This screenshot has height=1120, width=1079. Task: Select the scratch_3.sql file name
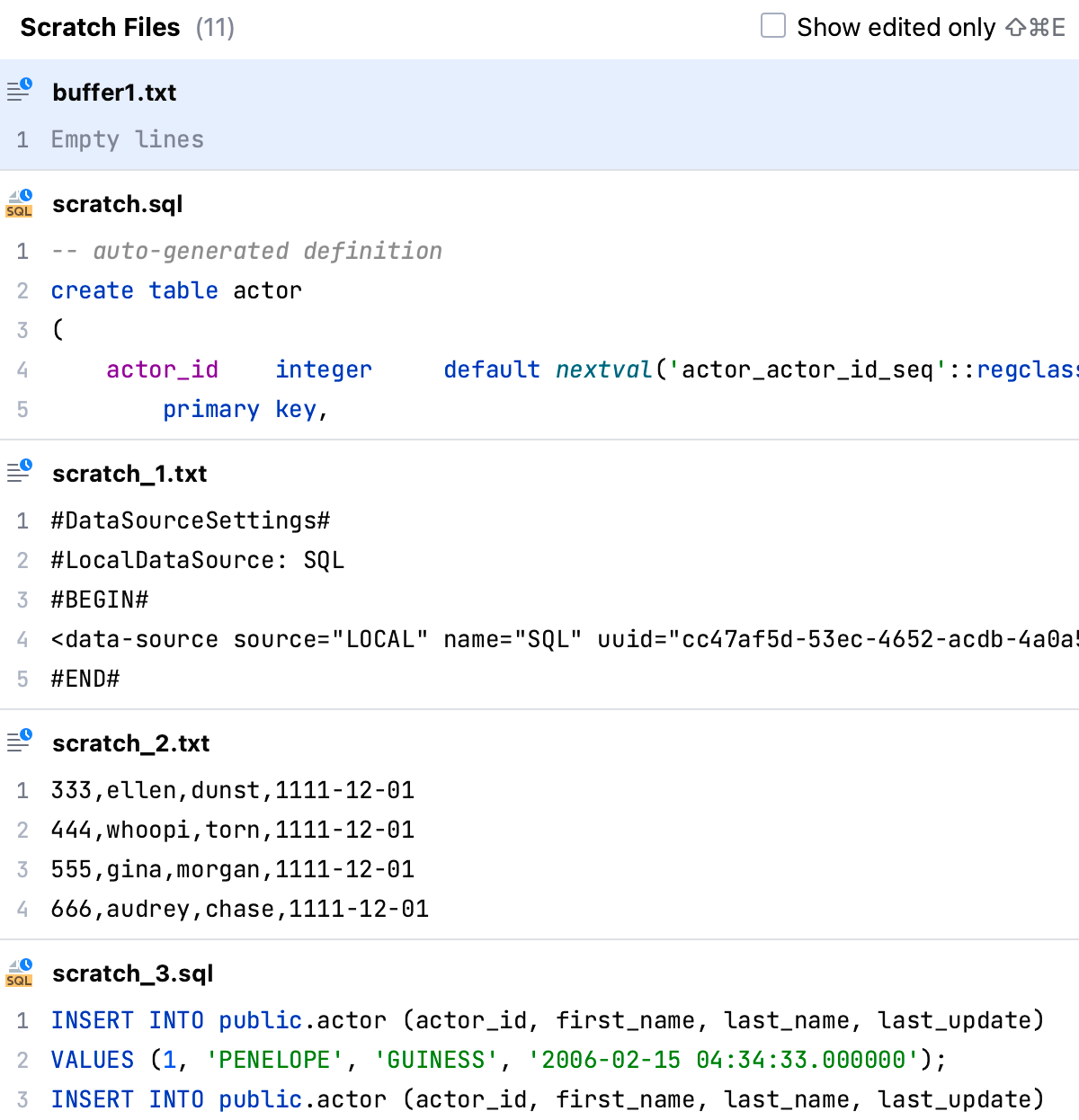click(133, 973)
